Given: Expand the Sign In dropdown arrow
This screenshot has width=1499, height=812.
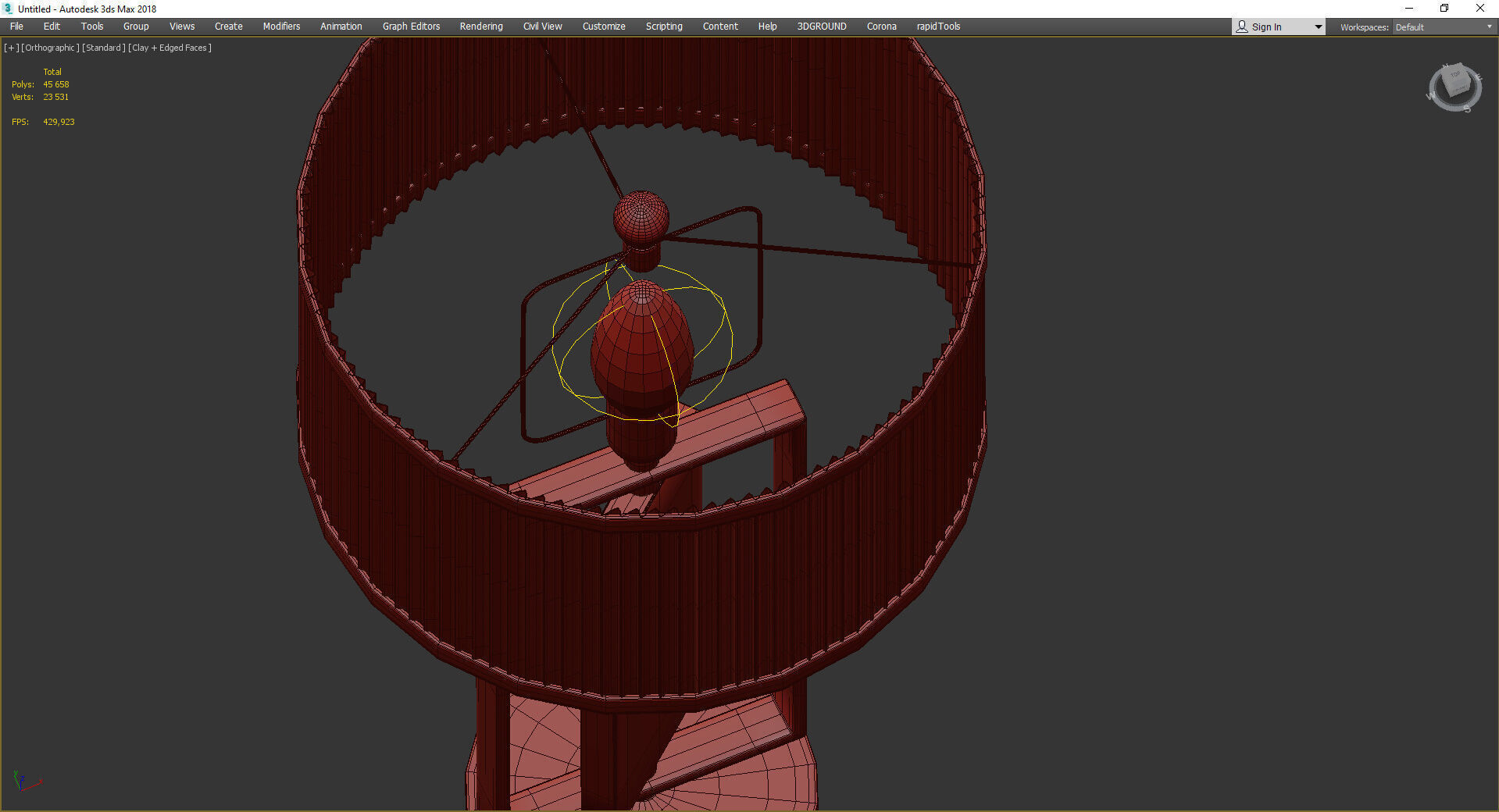Looking at the screenshot, I should (1319, 27).
